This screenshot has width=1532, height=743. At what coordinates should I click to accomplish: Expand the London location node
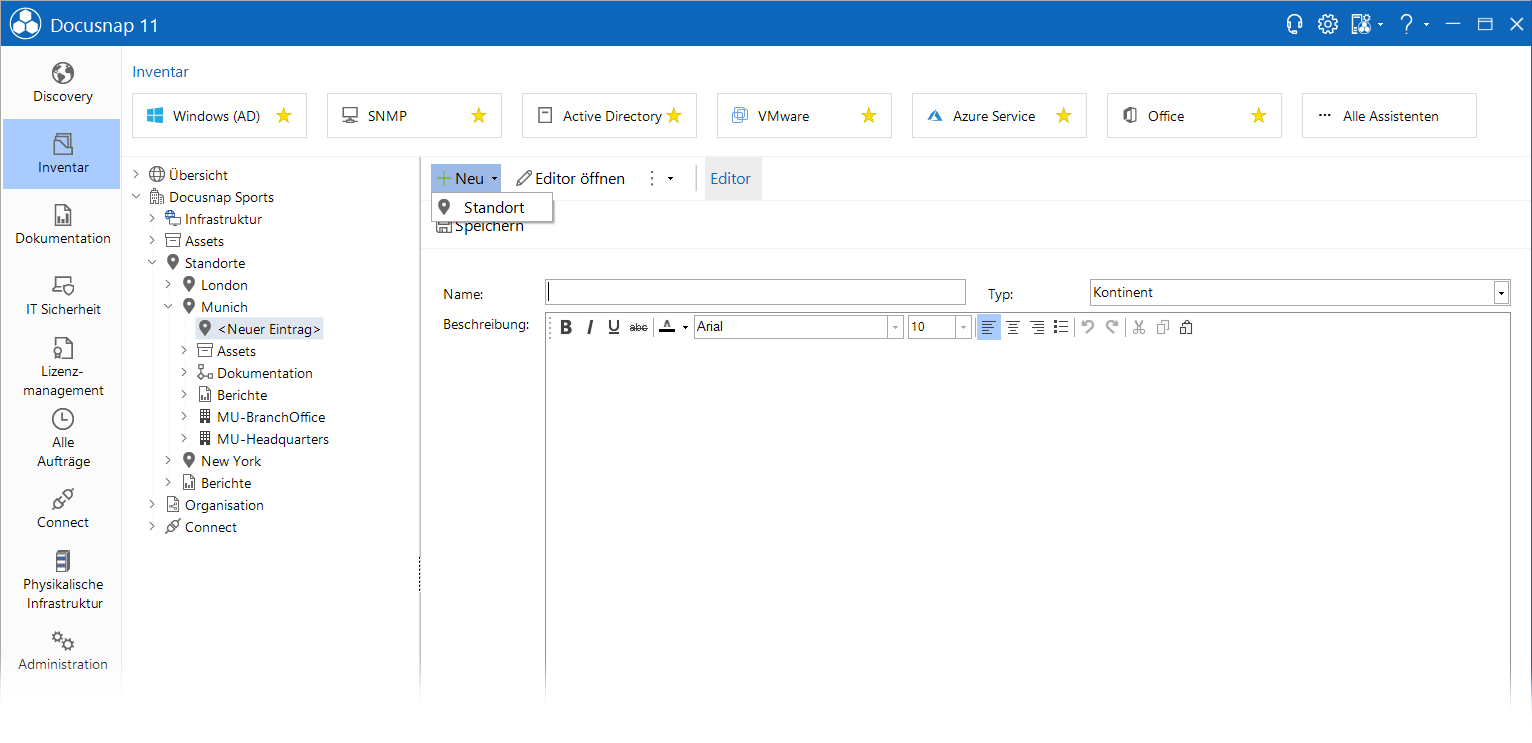(168, 285)
